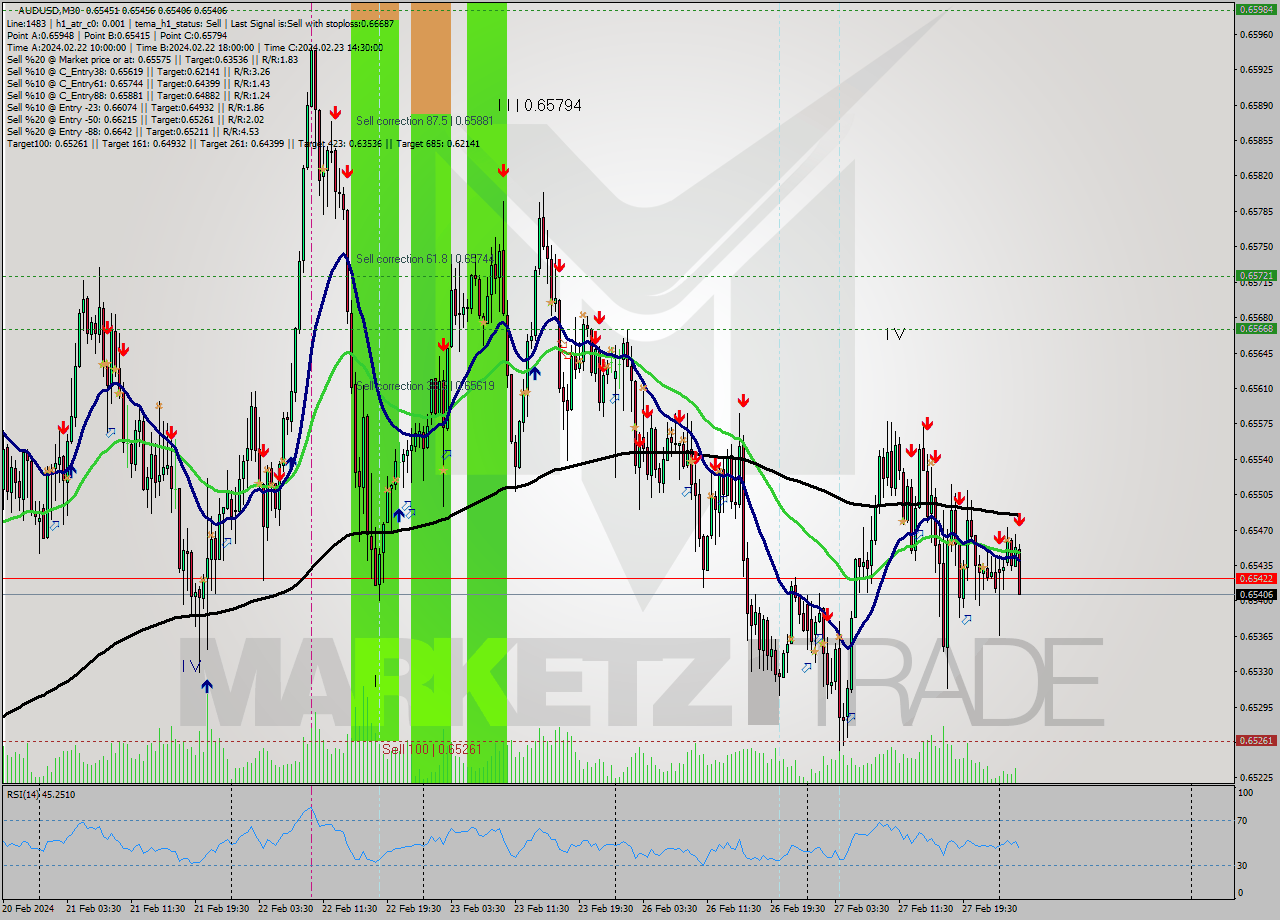
Task: Click the 'RSI(14) 45.2510' indicator label
Action: tap(41, 795)
